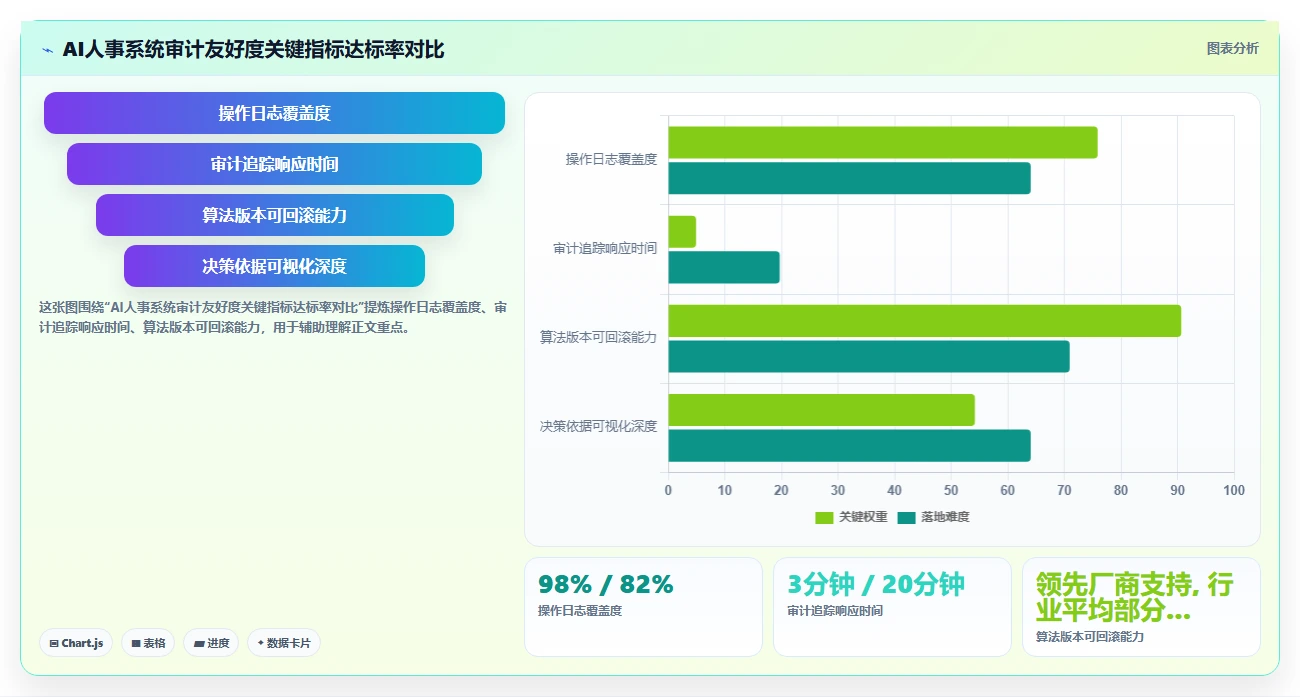The image size is (1300, 697).
Task: Select the 算法版本可回滚能力 funnel bar
Action: click(274, 215)
